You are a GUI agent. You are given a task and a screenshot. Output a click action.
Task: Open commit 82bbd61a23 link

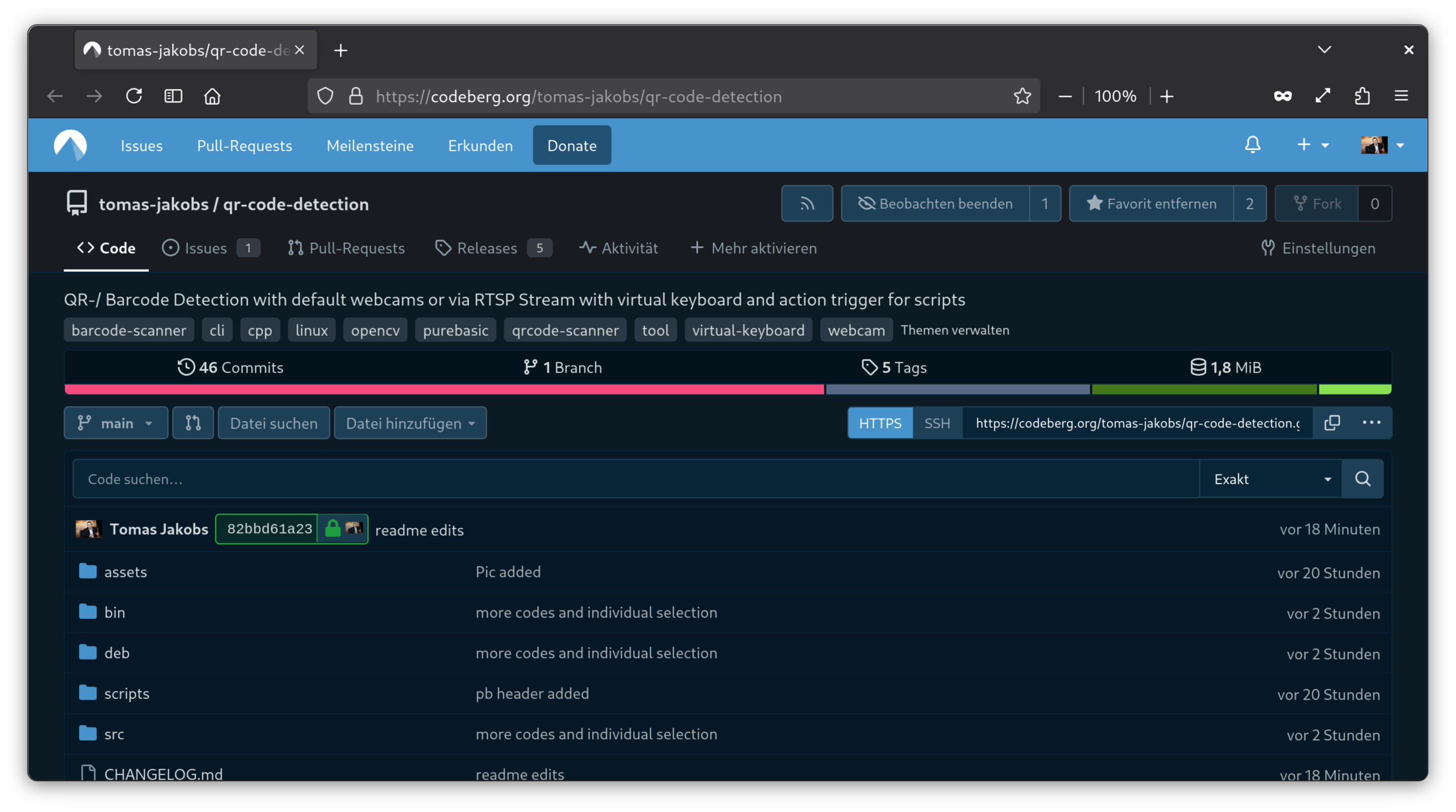pos(269,528)
